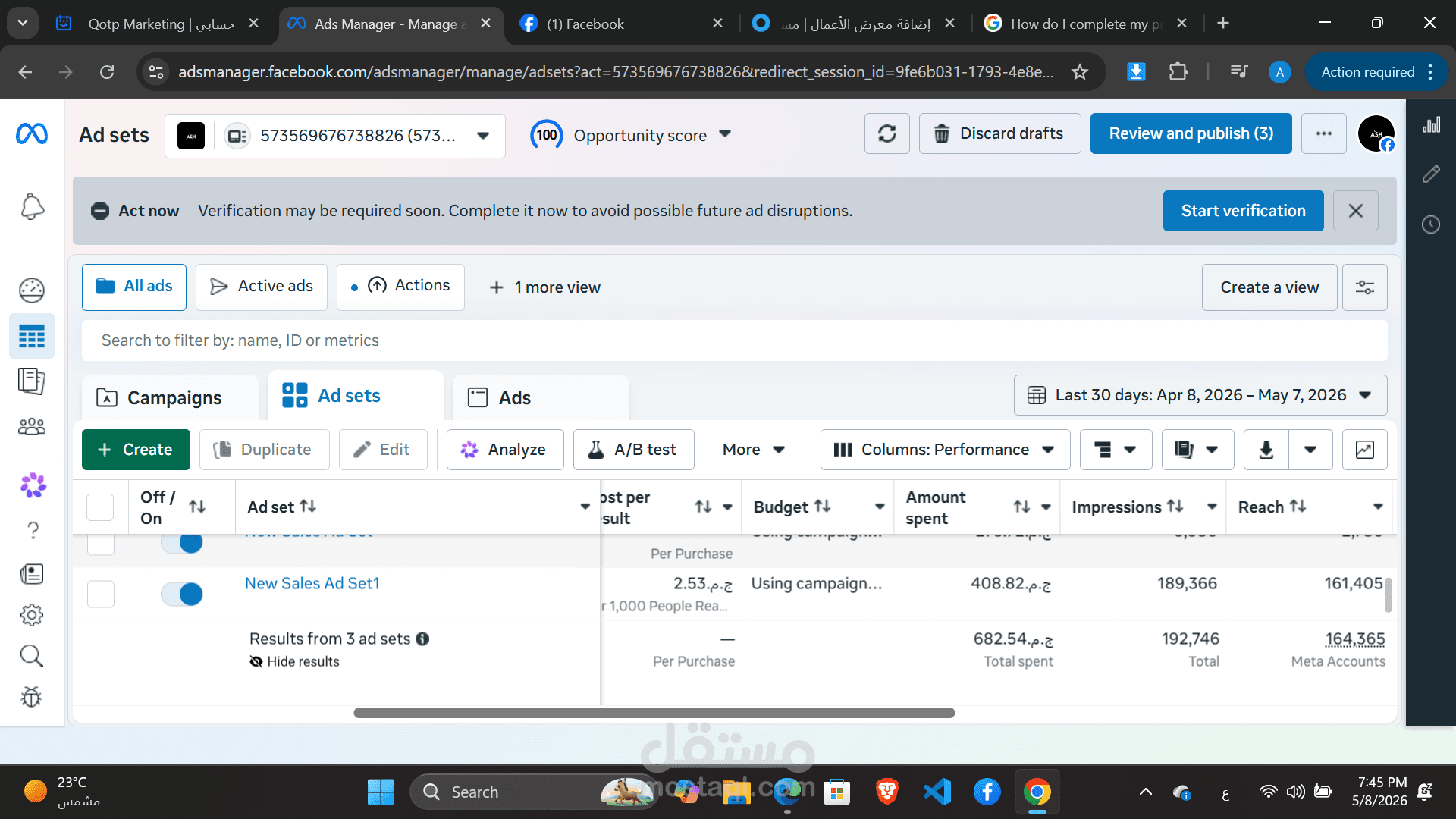The image size is (1456, 819).
Task: Open the Search magnifier in sidebar
Action: click(32, 656)
